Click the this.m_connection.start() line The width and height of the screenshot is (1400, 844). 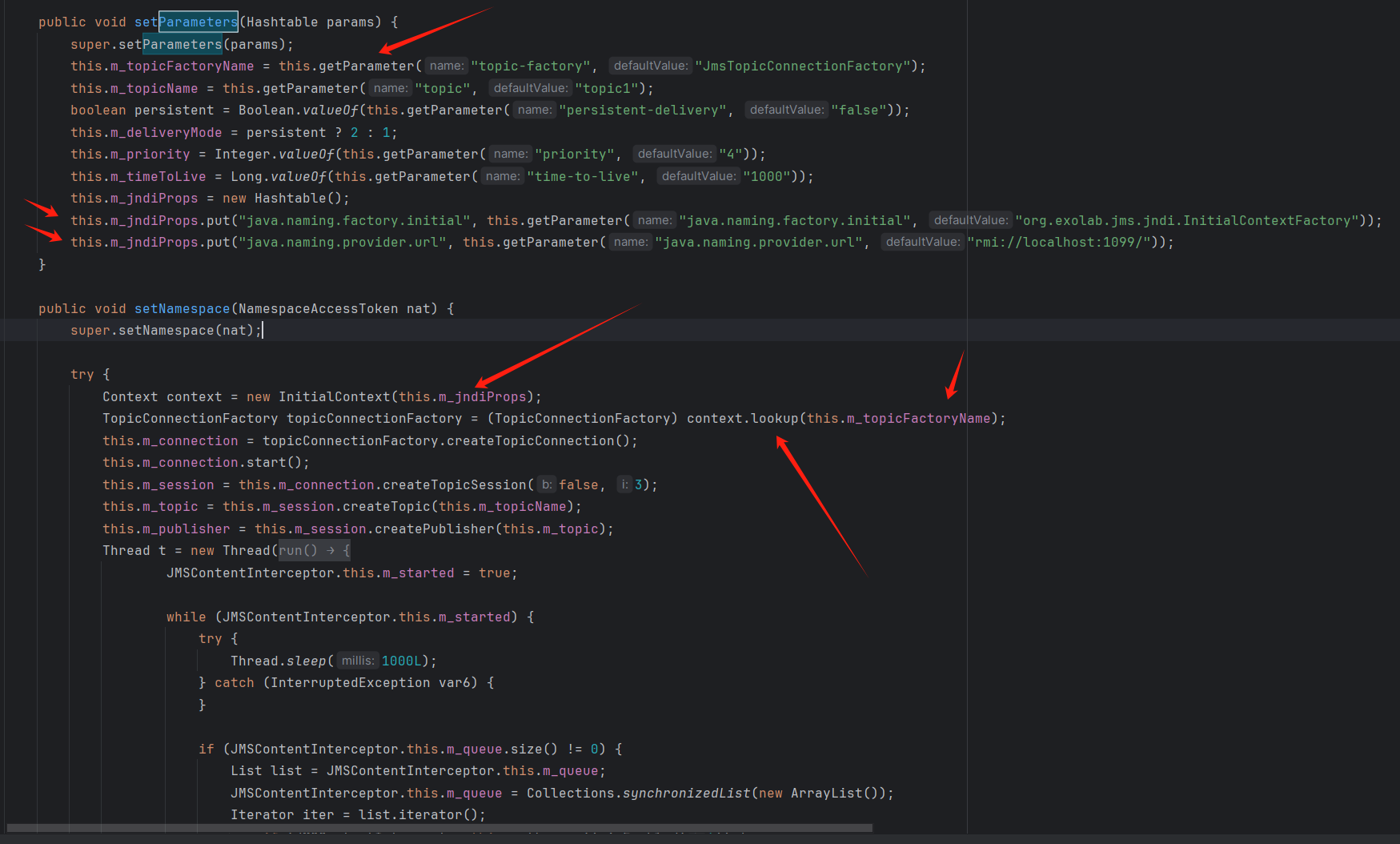pyautogui.click(x=206, y=462)
